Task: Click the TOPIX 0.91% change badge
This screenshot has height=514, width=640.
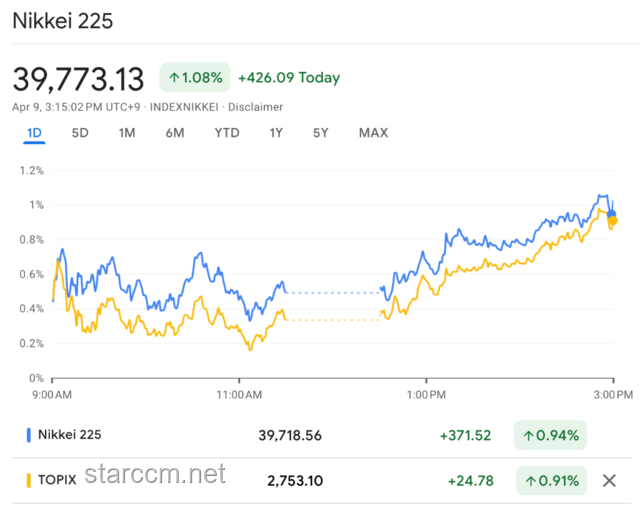Action: pos(552,481)
